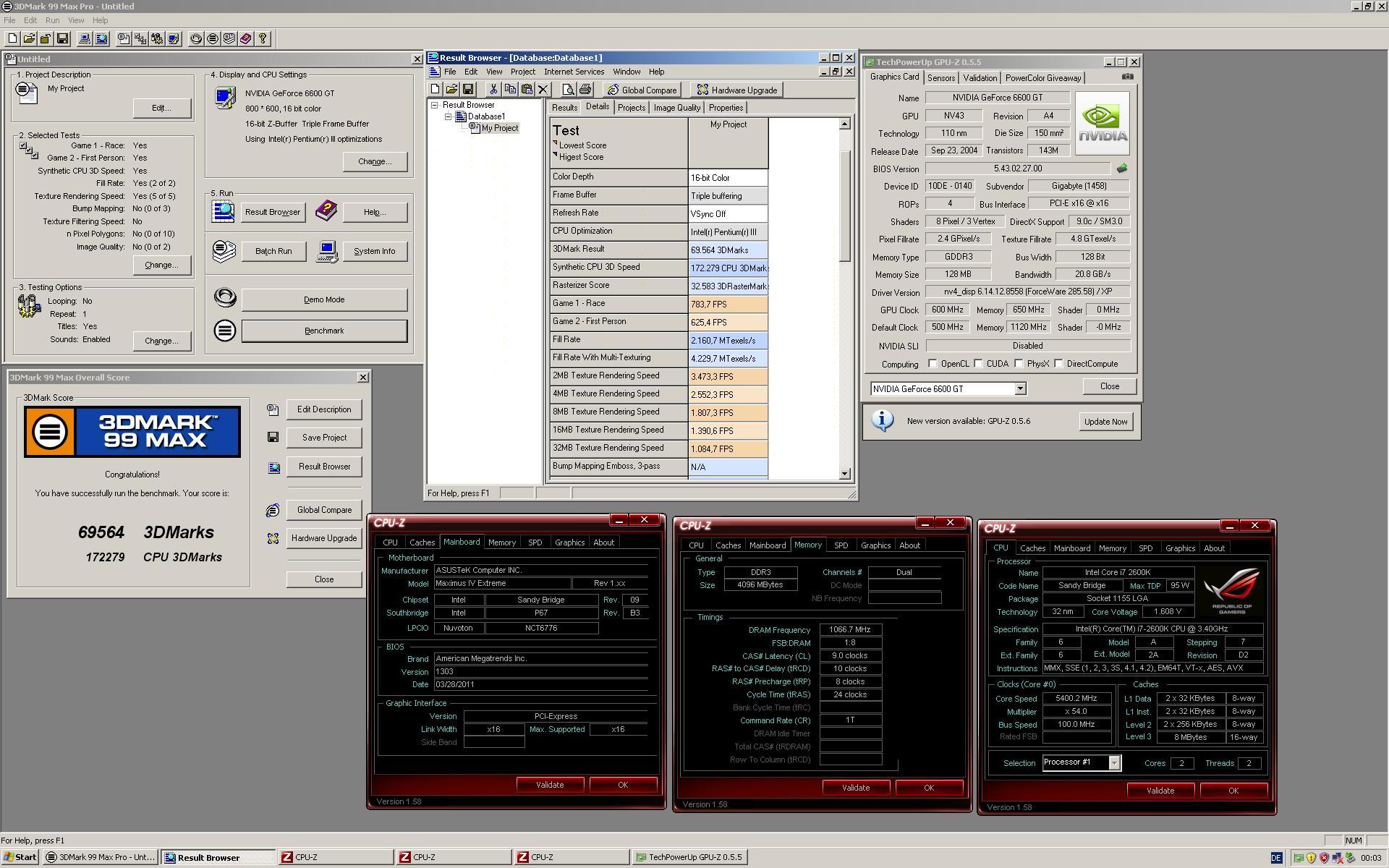This screenshot has height=868, width=1389.
Task: Click Copy icon in Result Browser toolbar
Action: click(510, 90)
